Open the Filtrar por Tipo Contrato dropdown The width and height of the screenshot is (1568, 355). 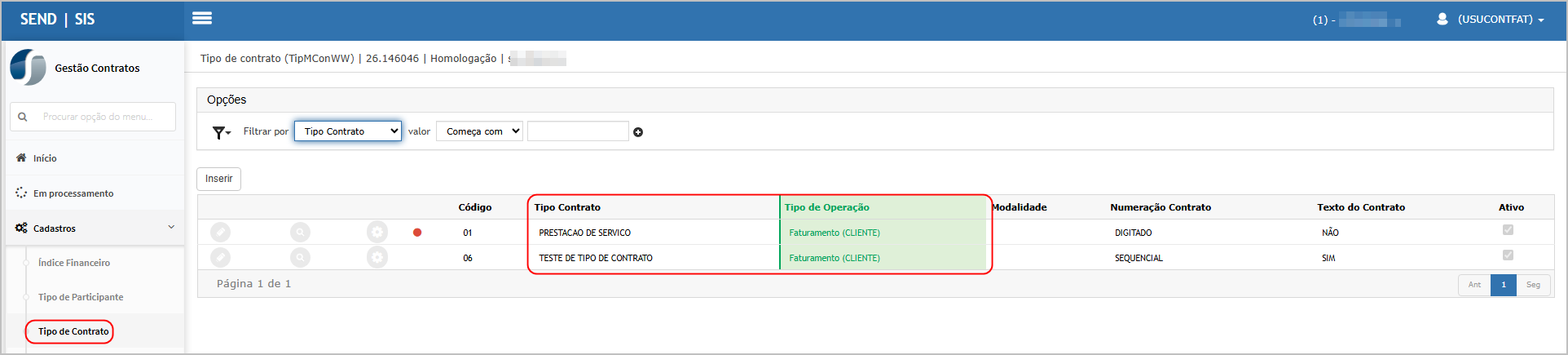[x=348, y=131]
